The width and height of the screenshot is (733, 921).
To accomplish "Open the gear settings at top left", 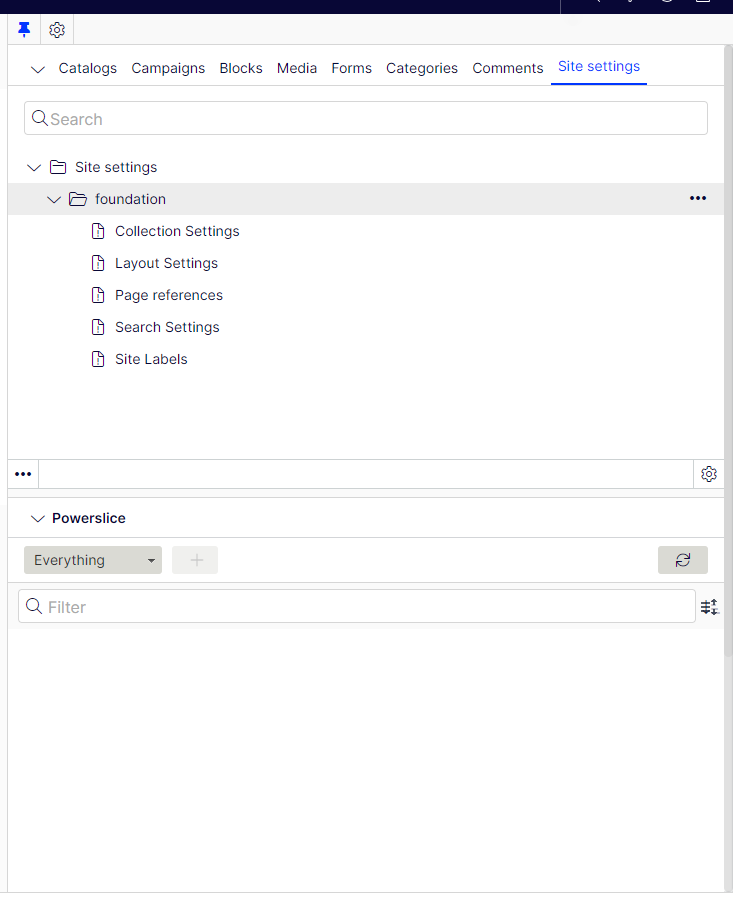I will coord(57,30).
